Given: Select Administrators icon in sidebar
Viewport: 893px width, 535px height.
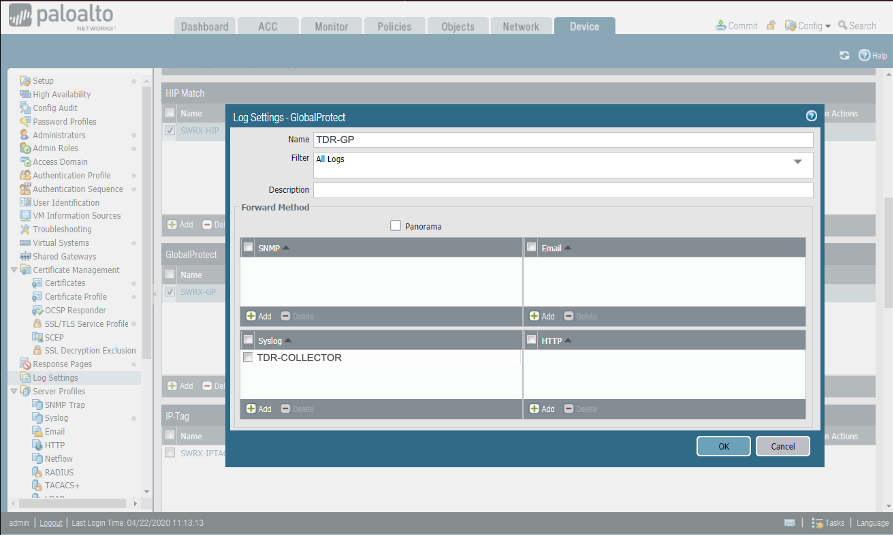Looking at the screenshot, I should [x=25, y=135].
